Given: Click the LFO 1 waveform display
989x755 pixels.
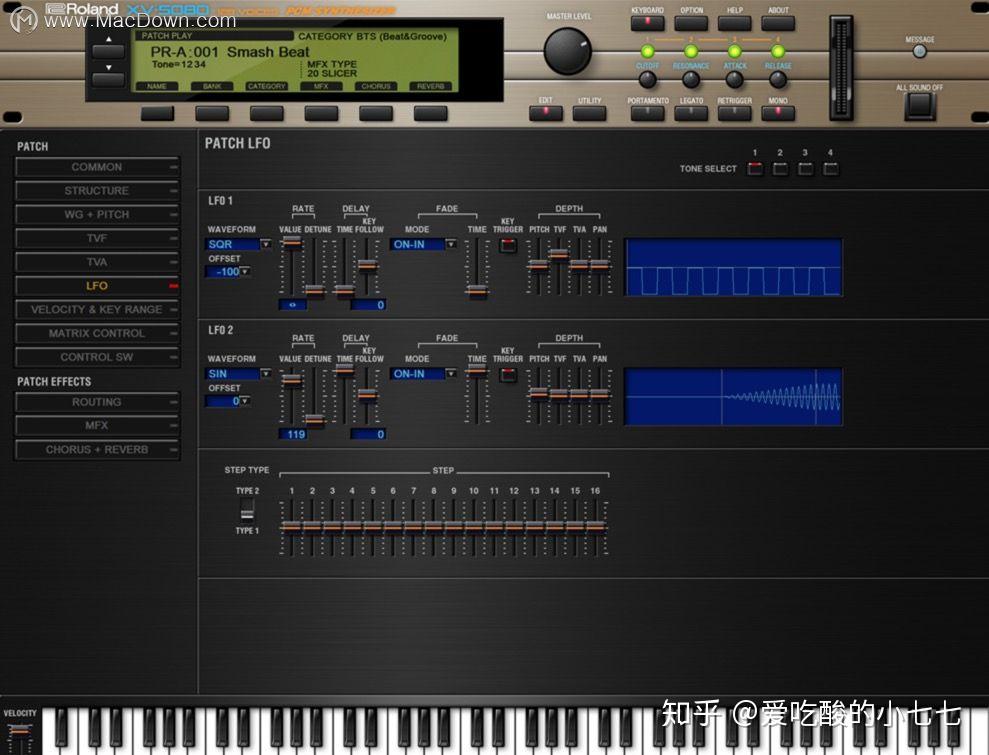Looking at the screenshot, I should tap(733, 267).
